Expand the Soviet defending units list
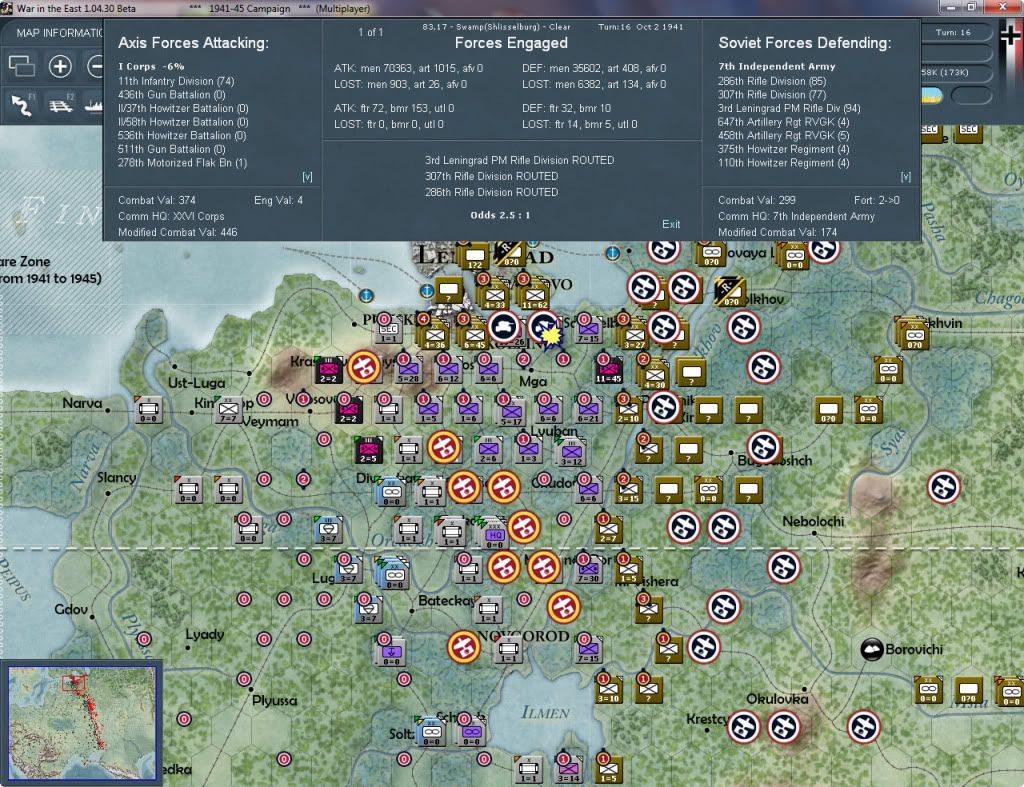Screen dimensions: 1024x787 [905, 176]
